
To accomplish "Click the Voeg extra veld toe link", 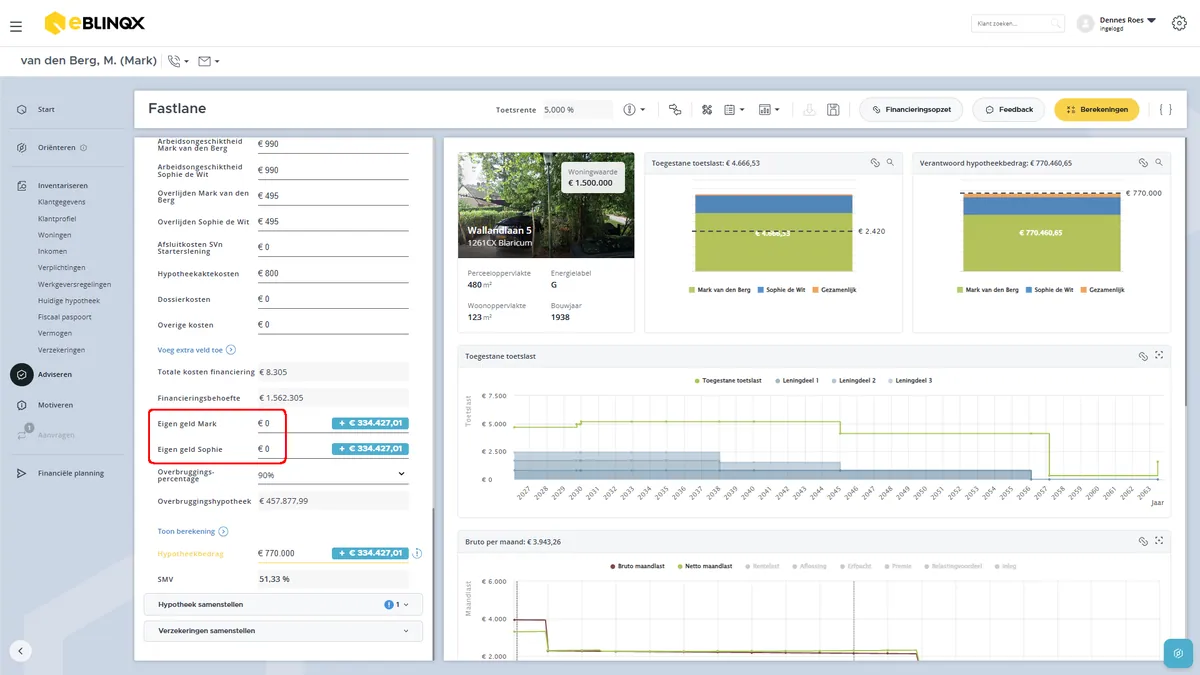I will click(196, 350).
